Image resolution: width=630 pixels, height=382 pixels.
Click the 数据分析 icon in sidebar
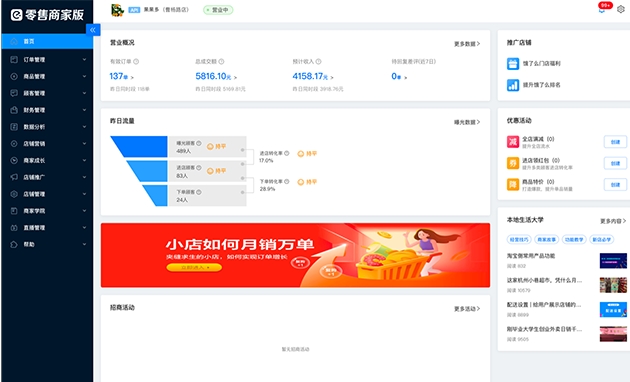tap(14, 127)
